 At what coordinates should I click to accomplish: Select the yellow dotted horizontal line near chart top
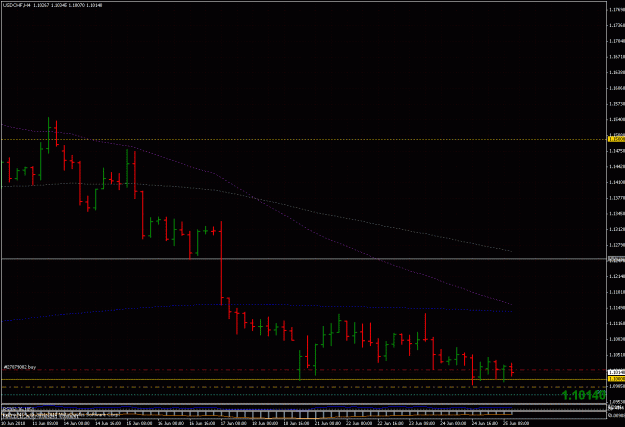303,140
